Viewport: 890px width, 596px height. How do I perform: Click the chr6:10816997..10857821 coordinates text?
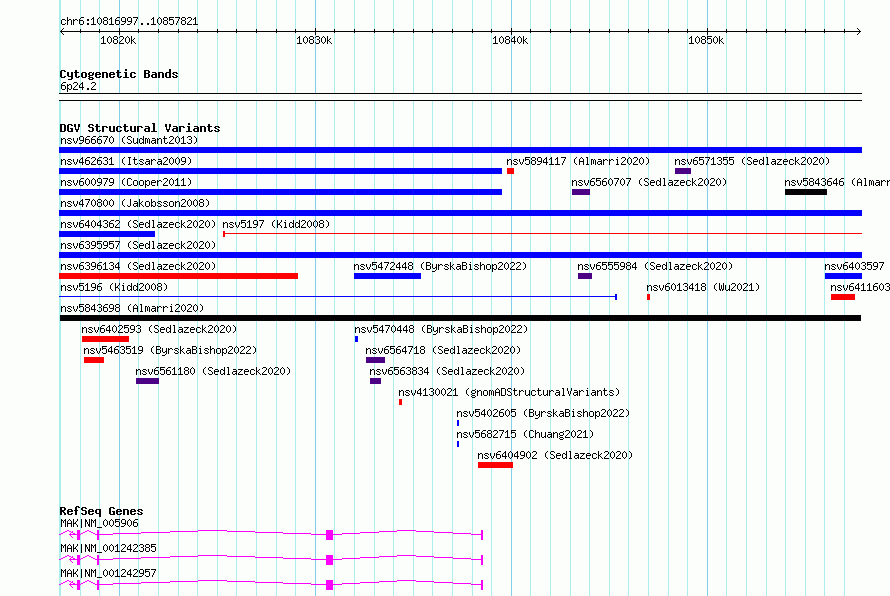(x=129, y=22)
